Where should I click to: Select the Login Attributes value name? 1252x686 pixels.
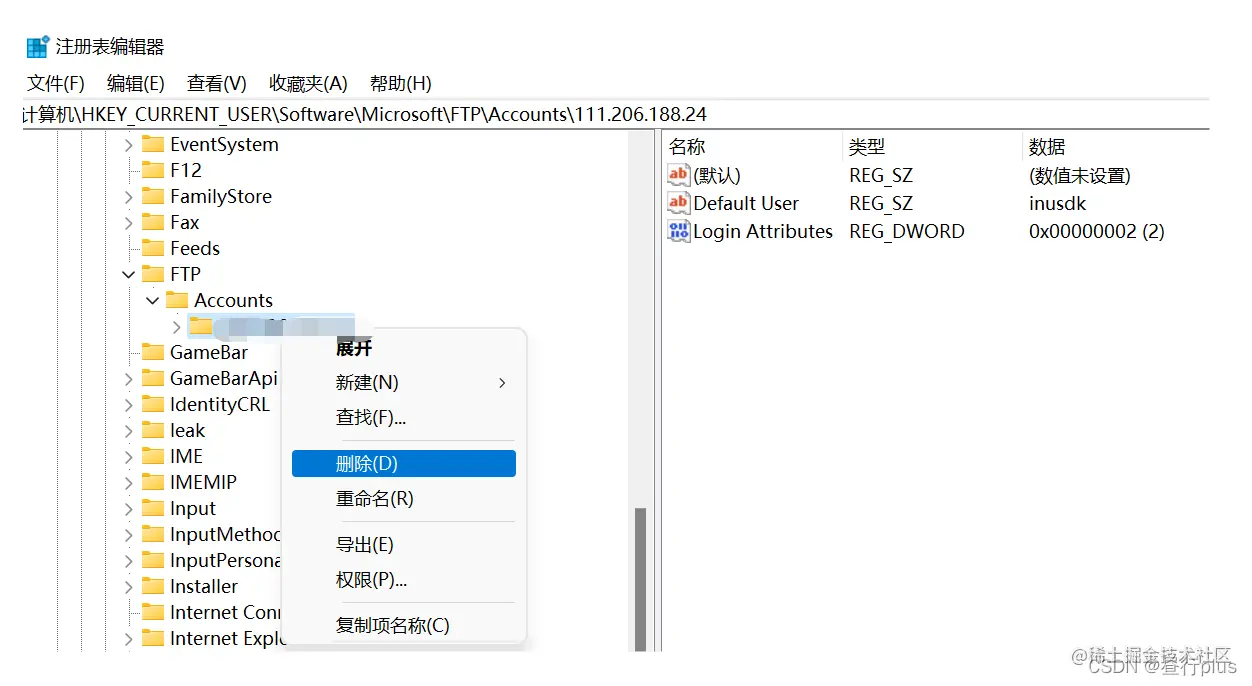[763, 231]
